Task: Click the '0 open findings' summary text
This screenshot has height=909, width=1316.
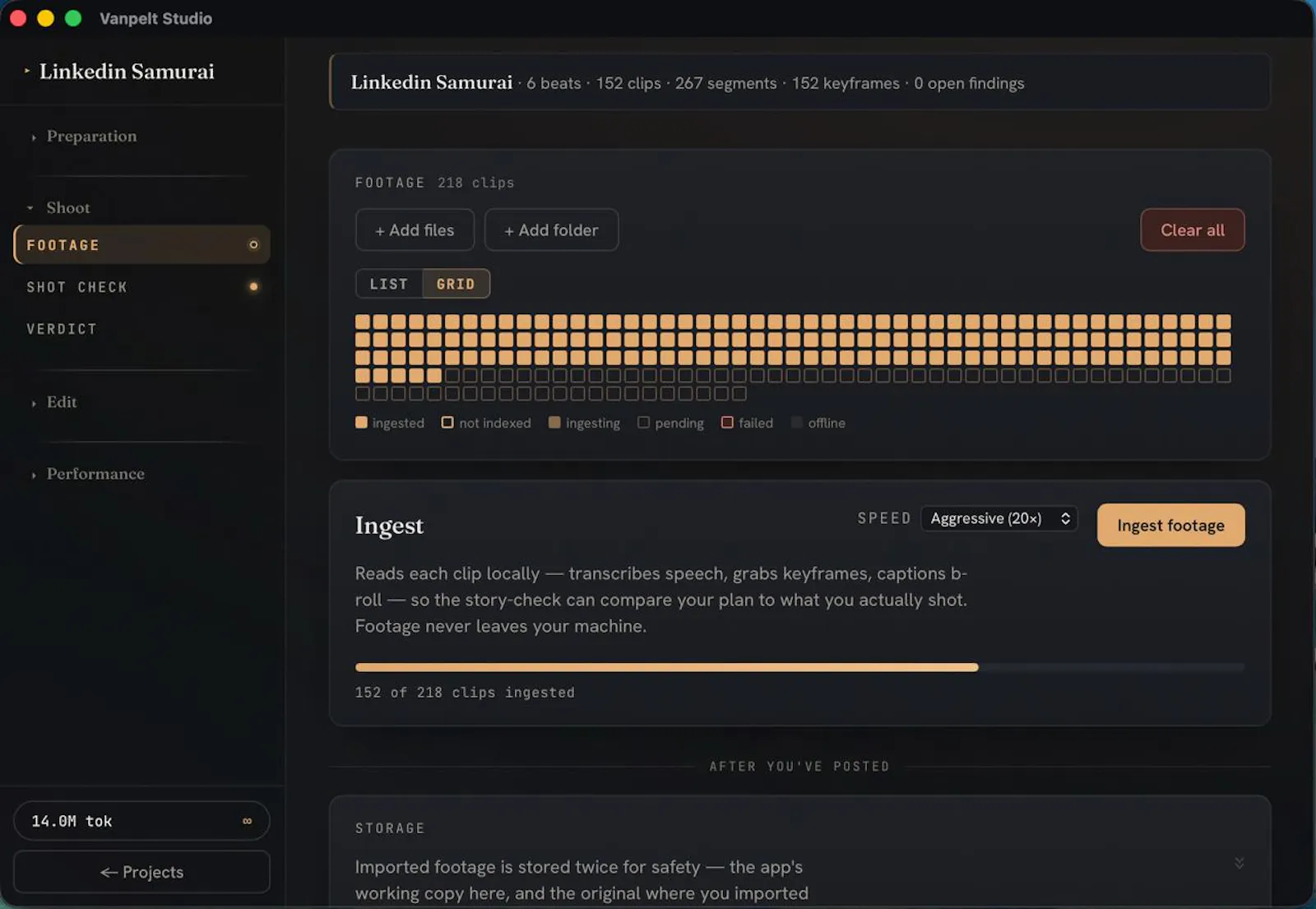Action: pos(969,83)
